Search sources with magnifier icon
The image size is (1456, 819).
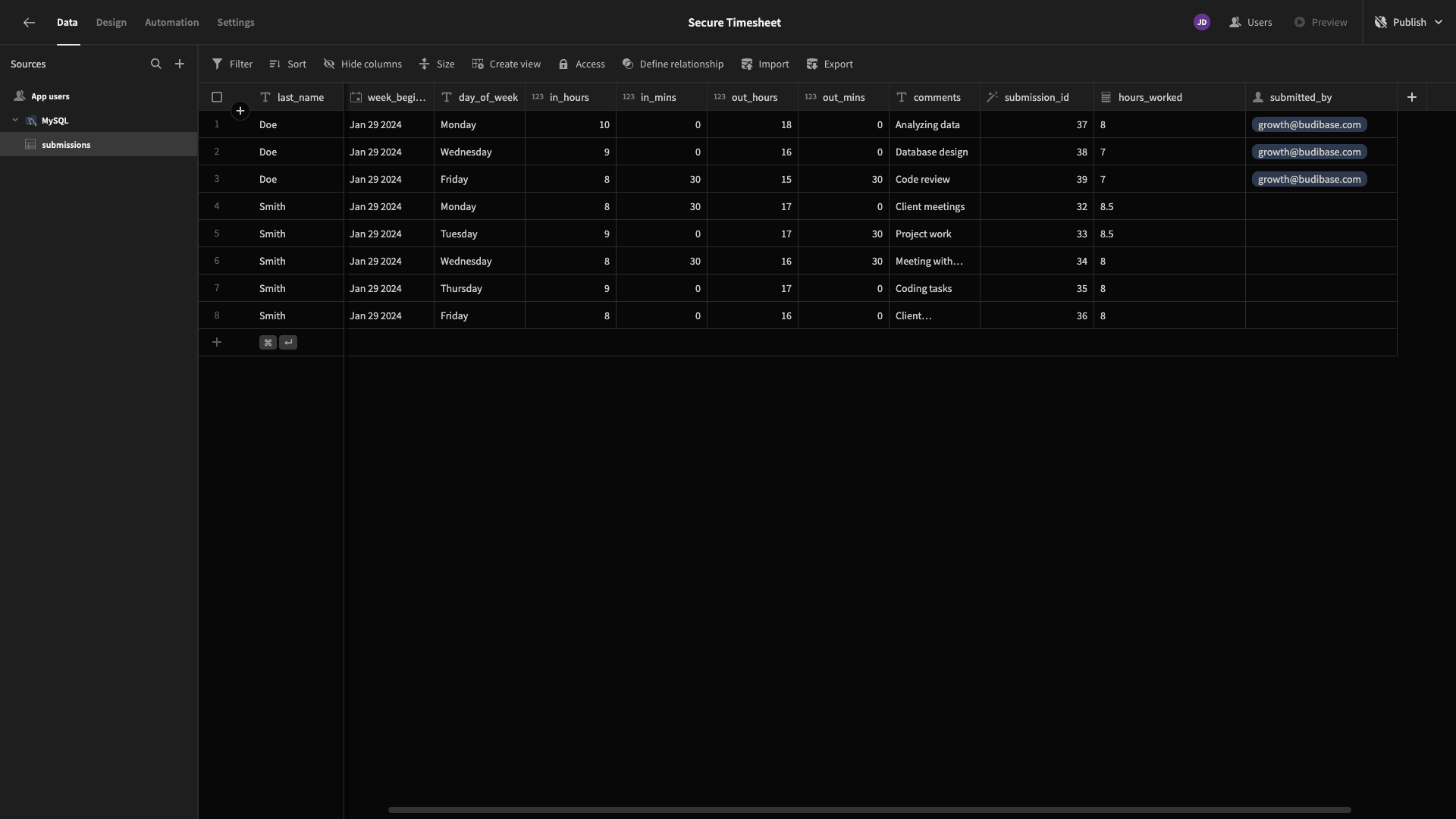coord(156,64)
